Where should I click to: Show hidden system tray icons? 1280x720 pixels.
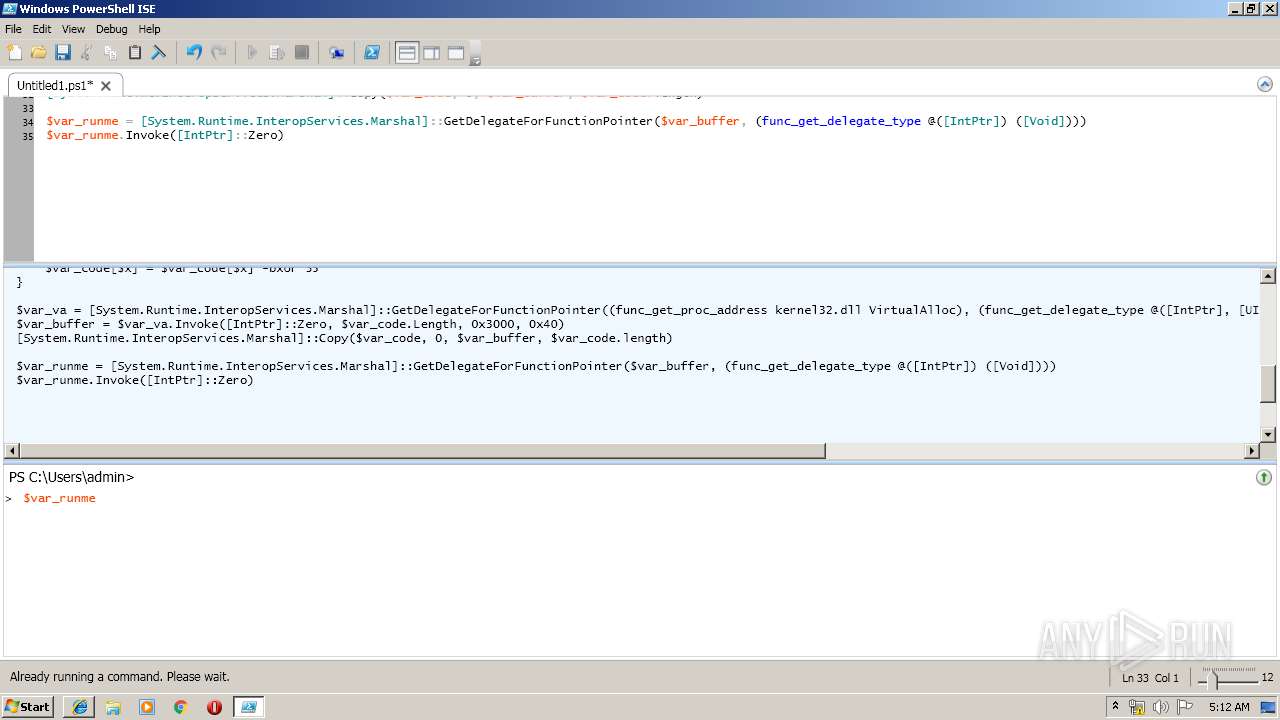(x=1116, y=707)
